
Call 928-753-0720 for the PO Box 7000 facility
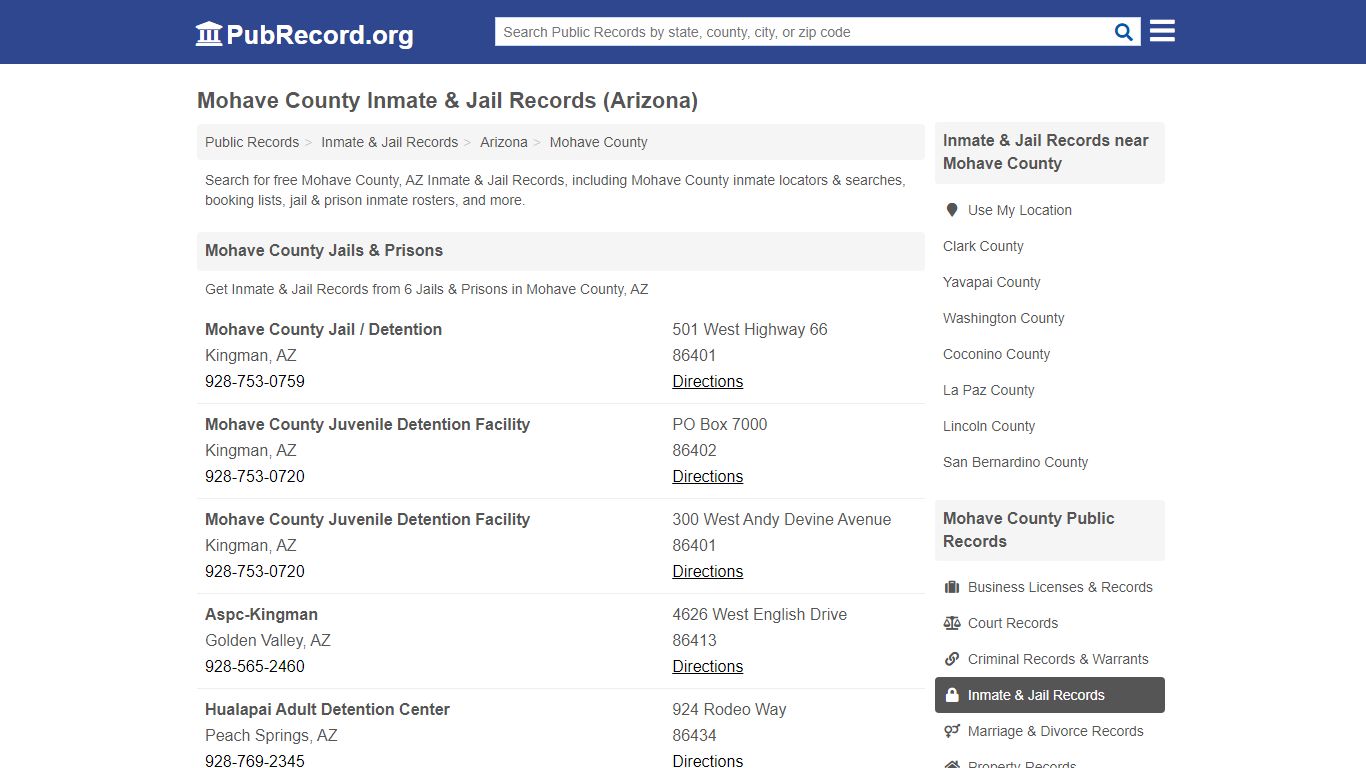pyautogui.click(x=255, y=476)
